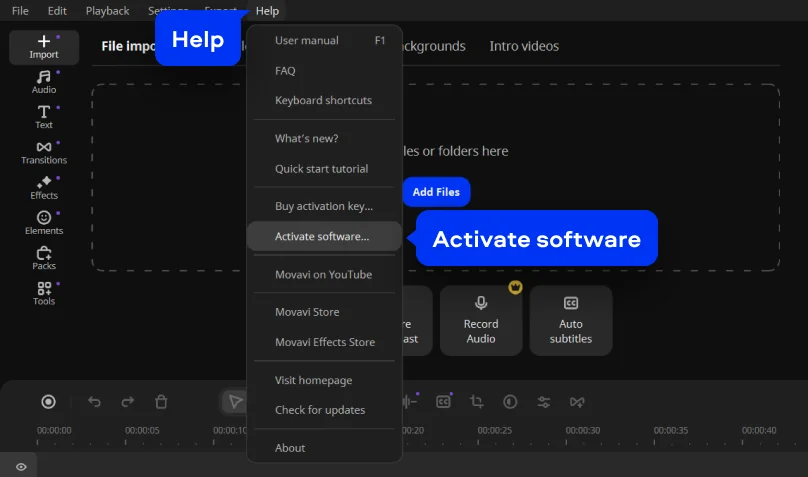The height and width of the screenshot is (477, 808).
Task: Open the Edit menu
Action: tap(57, 11)
